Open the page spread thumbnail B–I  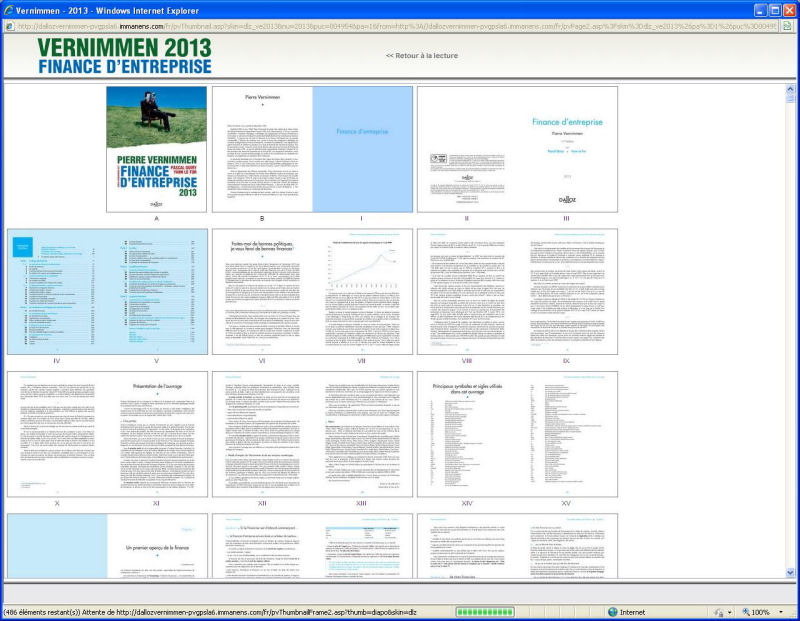[312, 149]
